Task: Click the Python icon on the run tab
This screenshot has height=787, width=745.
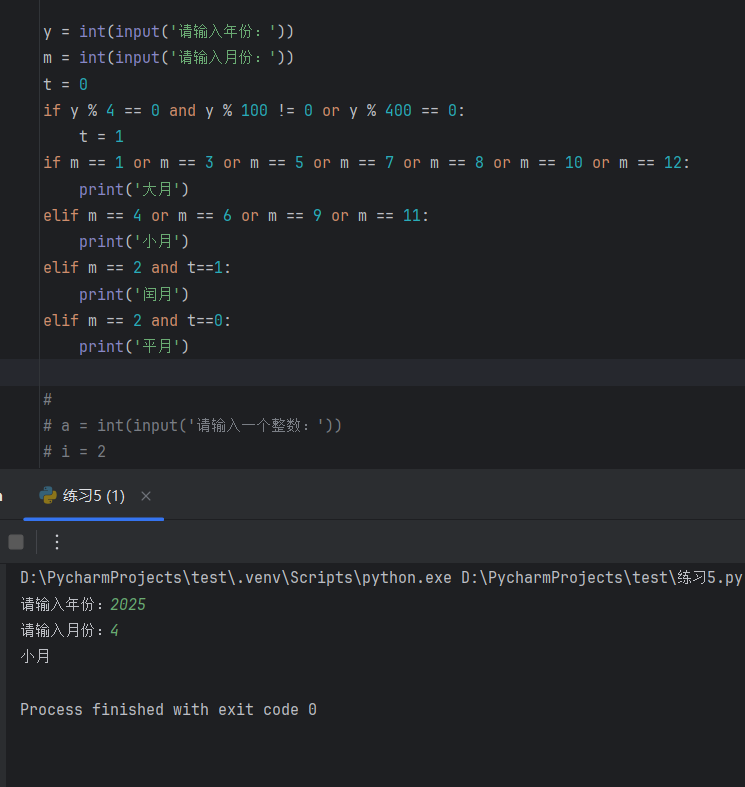Action: [x=48, y=495]
